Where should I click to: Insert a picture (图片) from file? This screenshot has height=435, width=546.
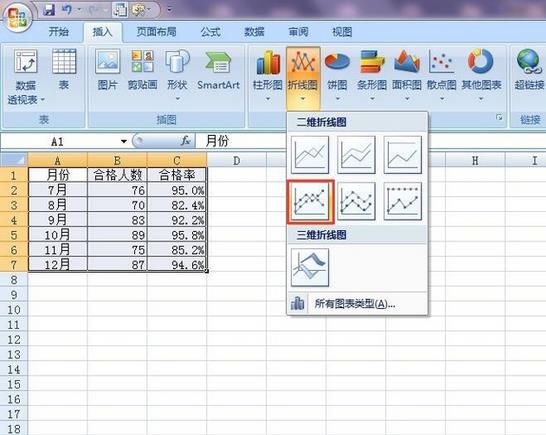(108, 70)
